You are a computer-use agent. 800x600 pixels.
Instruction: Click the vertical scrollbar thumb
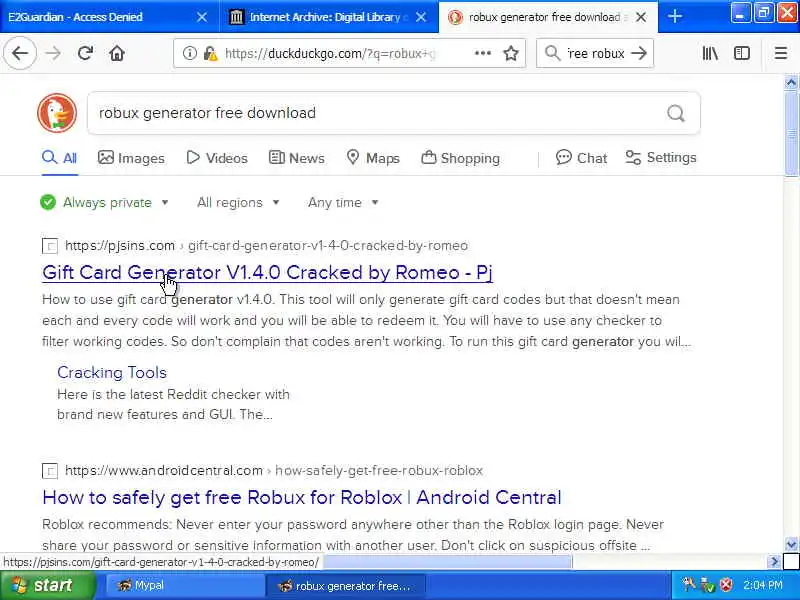791,133
